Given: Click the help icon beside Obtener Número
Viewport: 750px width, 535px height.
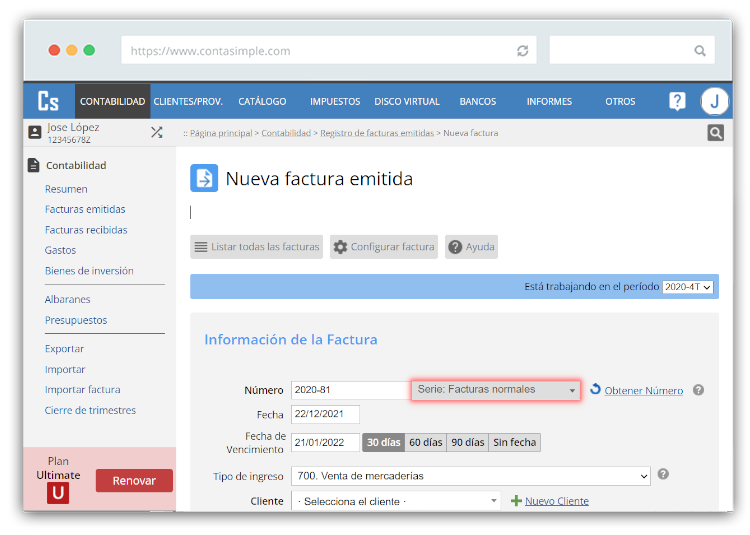Looking at the screenshot, I should [x=698, y=390].
